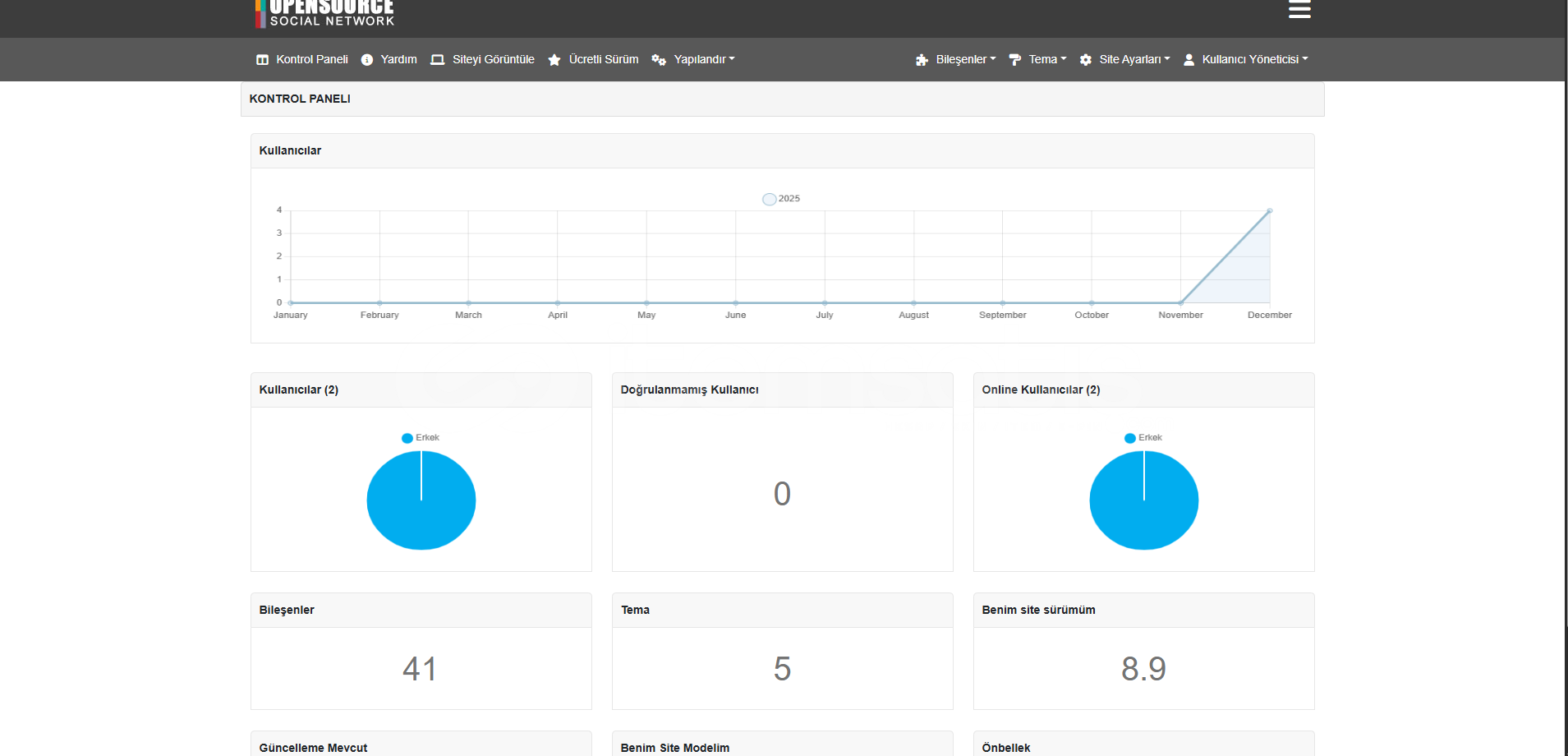
Task: Click the Yapılandır gears icon
Action: [x=659, y=60]
